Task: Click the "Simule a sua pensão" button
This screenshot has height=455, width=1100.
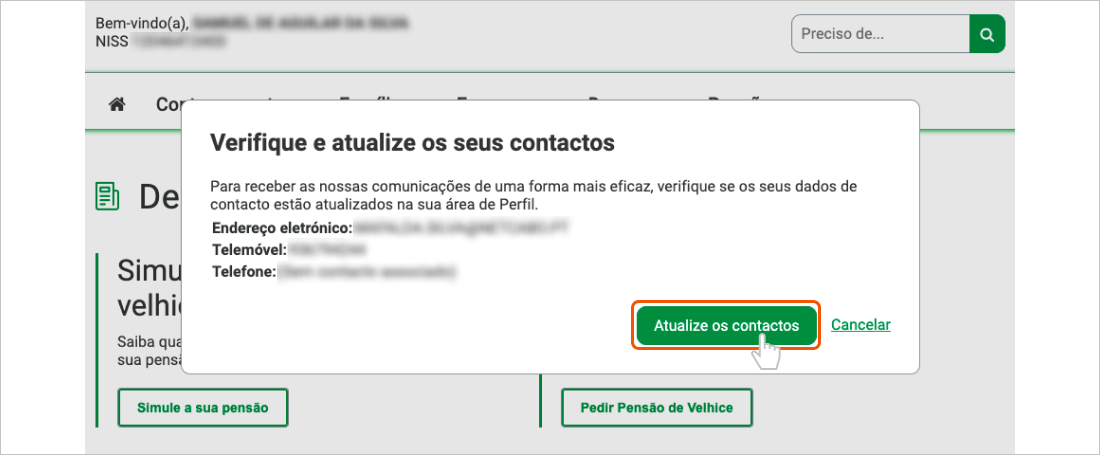Action: [202, 408]
